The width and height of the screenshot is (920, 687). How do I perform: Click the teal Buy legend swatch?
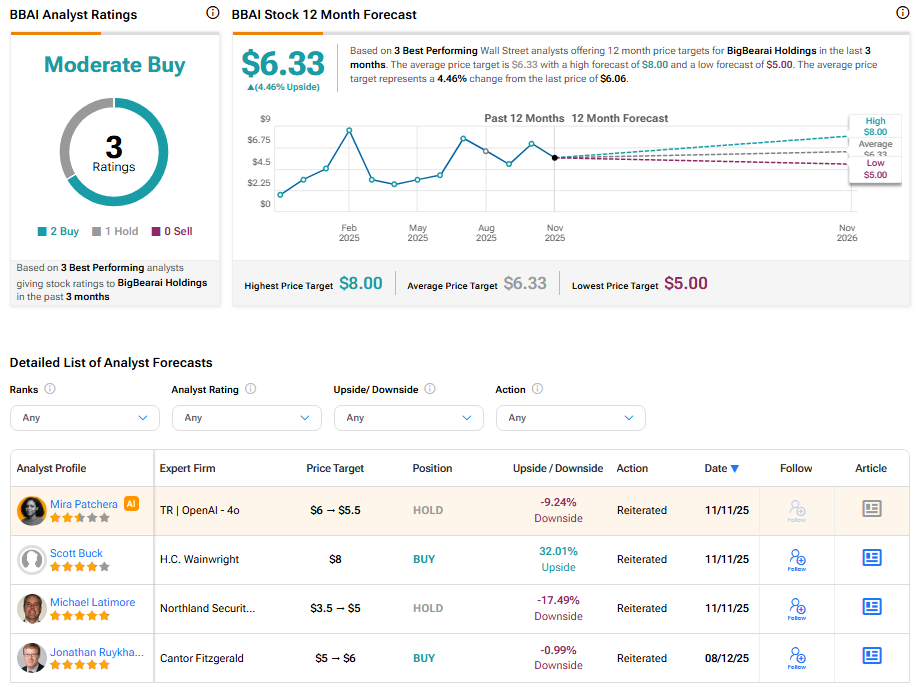(42, 231)
